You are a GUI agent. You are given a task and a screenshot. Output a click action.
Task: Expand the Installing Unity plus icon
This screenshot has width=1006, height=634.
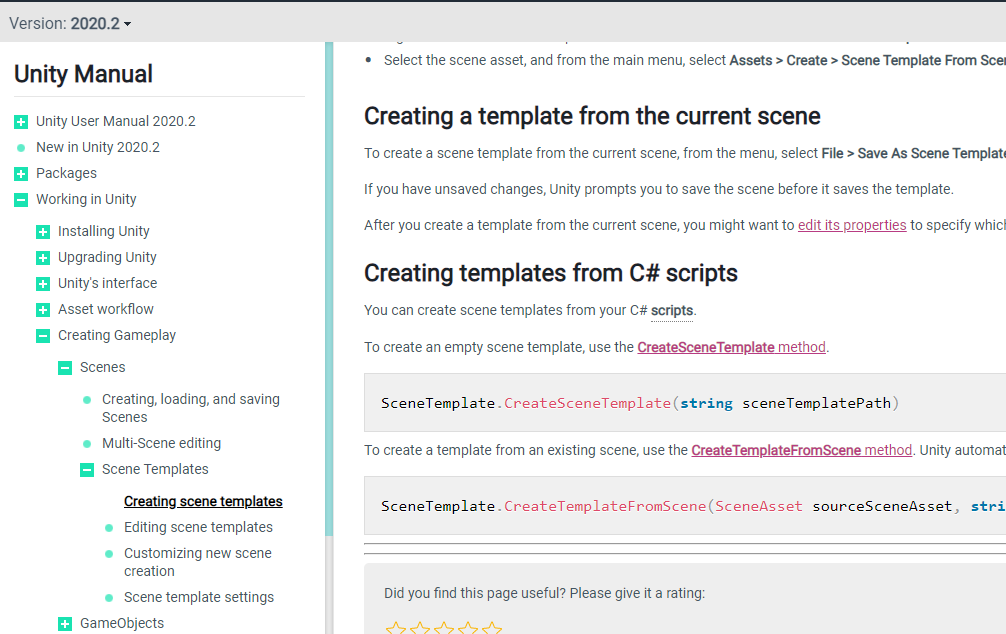(x=43, y=232)
